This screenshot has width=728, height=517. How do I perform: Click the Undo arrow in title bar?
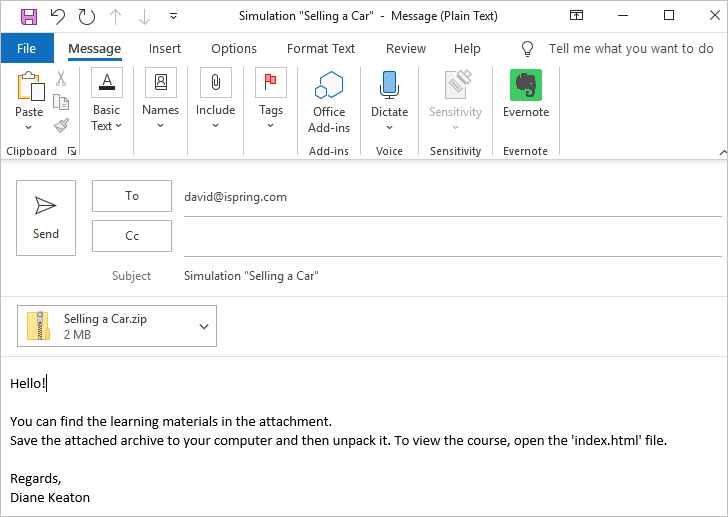57,17
